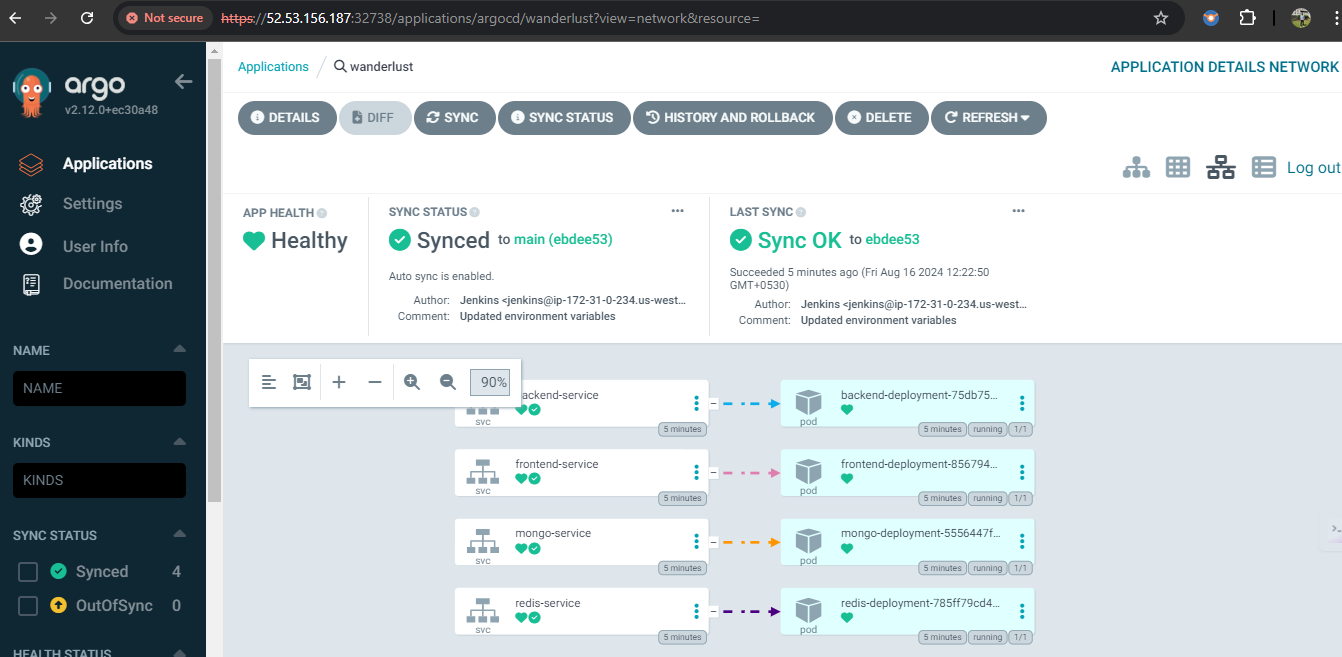The image size is (1342, 657).
Task: Open redis-service node options menu
Action: click(x=696, y=611)
